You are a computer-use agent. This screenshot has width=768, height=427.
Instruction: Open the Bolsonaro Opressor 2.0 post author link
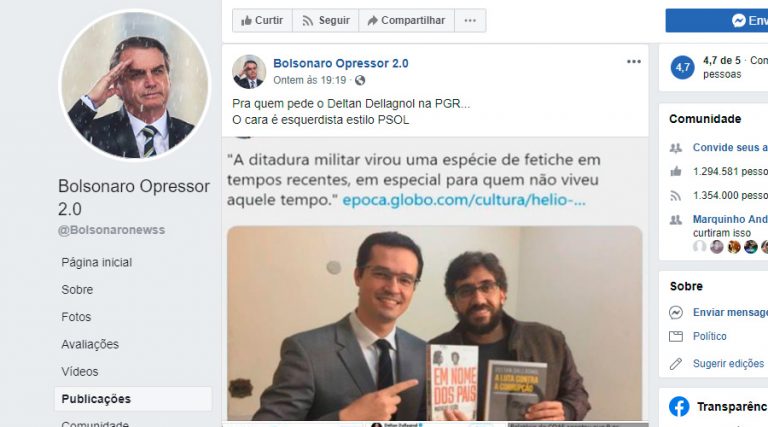[x=341, y=63]
